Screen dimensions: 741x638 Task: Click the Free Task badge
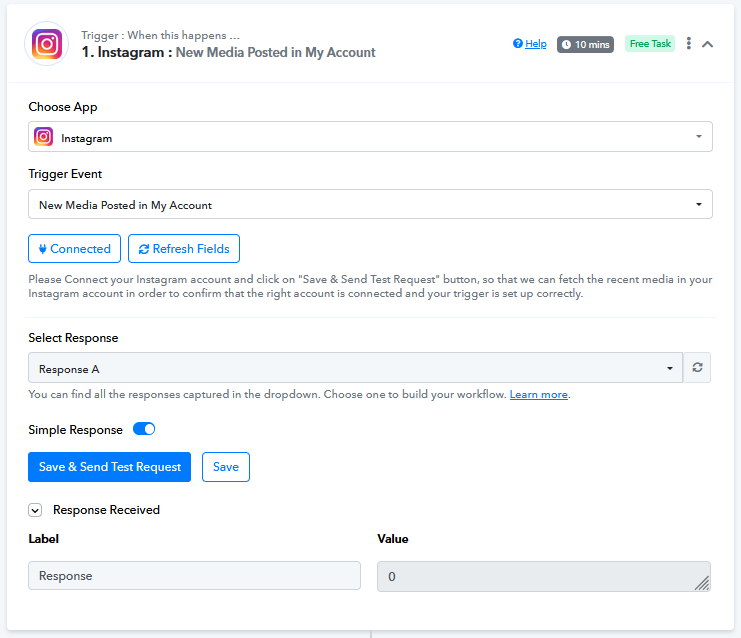tap(650, 43)
